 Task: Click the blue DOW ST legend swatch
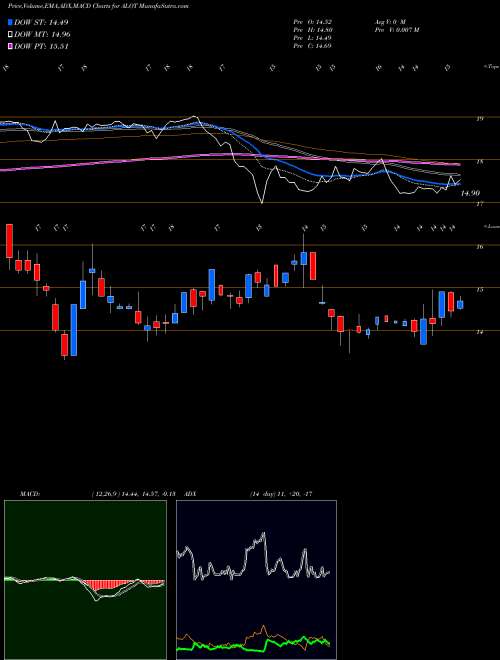tap(11, 22)
